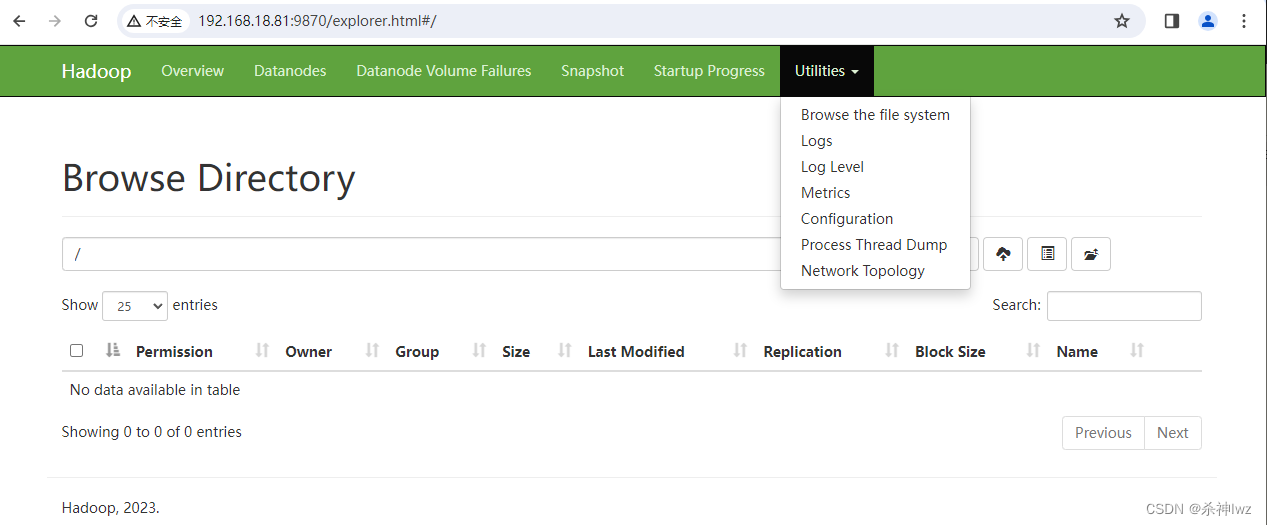Open the browser three-dot menu
This screenshot has width=1267, height=525.
click(x=1244, y=21)
